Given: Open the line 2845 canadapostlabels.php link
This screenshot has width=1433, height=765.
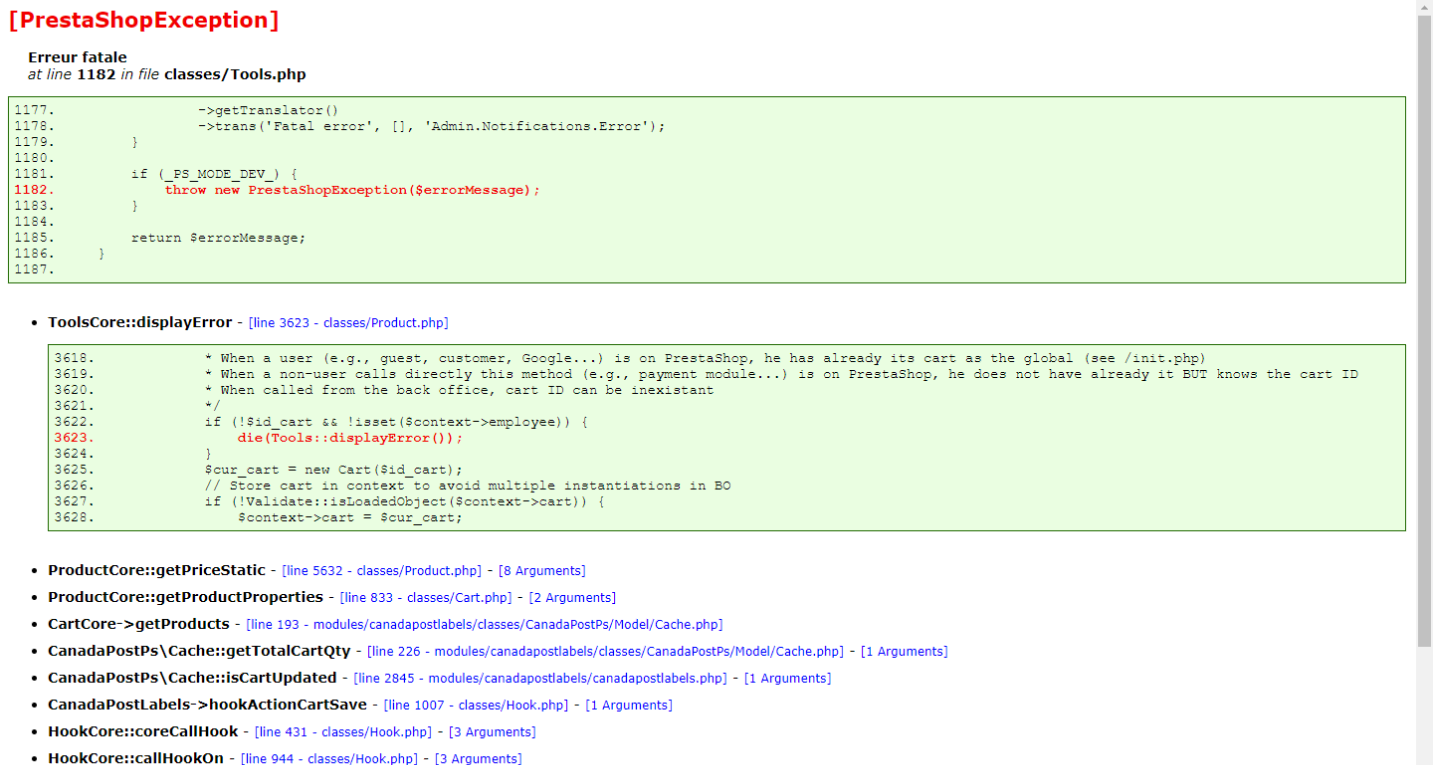Looking at the screenshot, I should (x=540, y=678).
